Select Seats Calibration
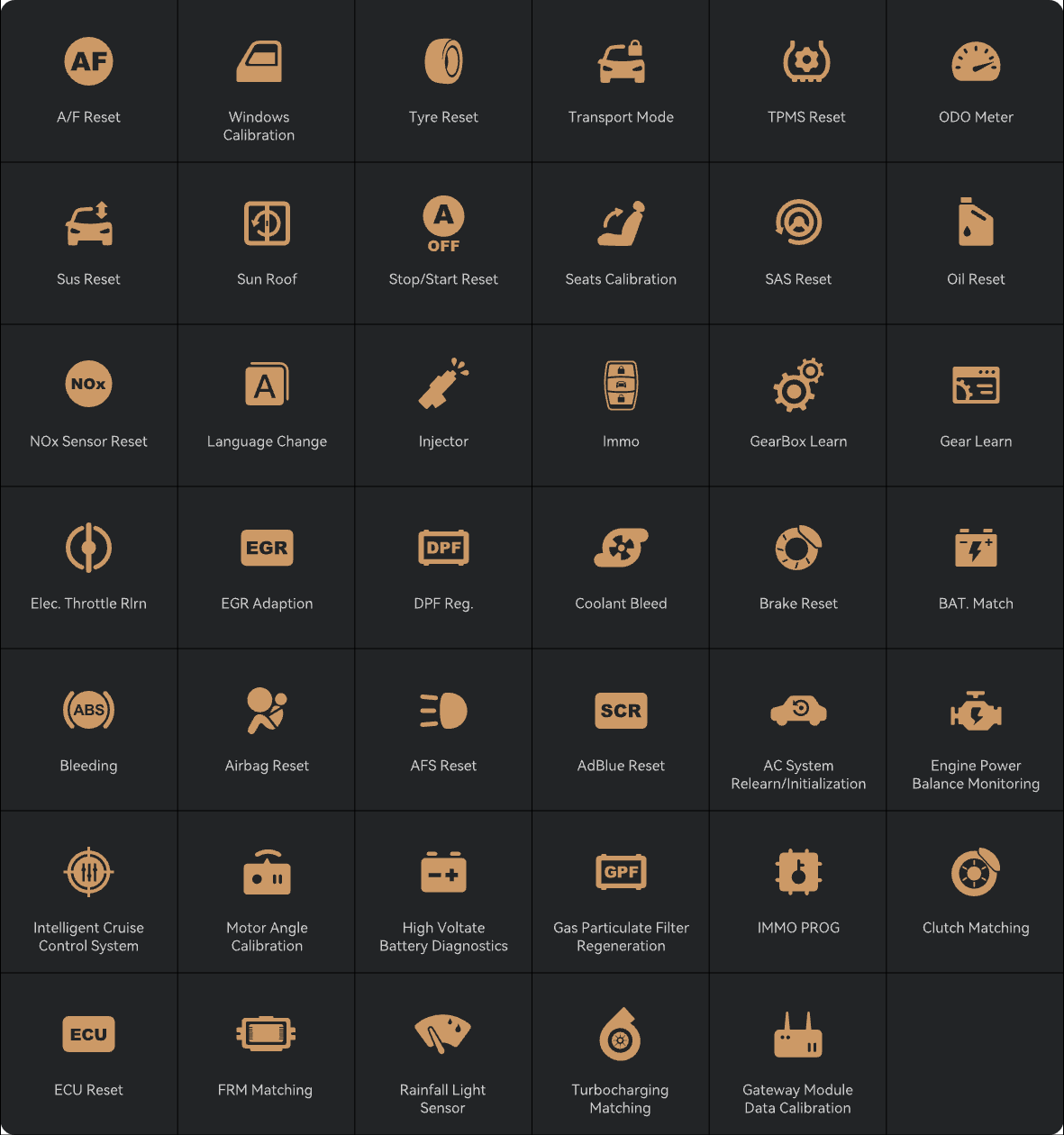The height and width of the screenshot is (1135, 1064). point(621,243)
